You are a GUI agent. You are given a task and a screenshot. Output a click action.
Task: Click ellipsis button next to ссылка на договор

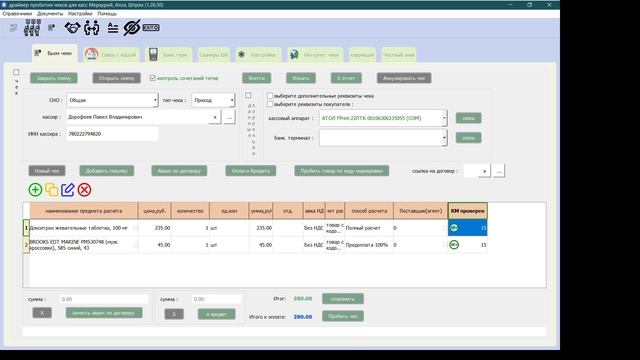[499, 171]
